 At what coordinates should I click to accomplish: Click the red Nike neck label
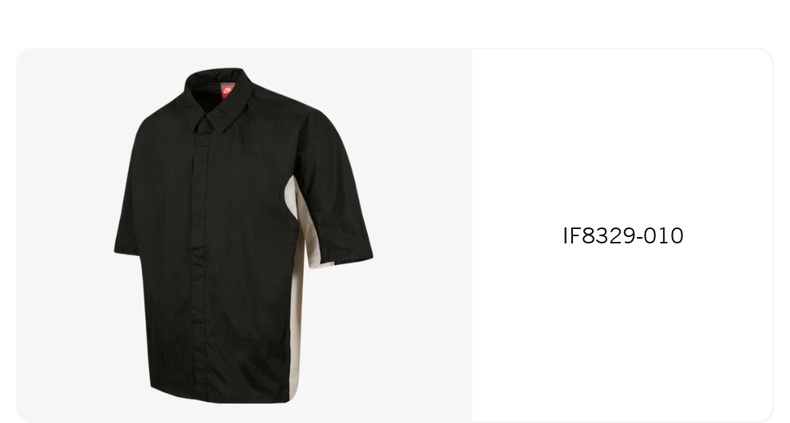(228, 91)
